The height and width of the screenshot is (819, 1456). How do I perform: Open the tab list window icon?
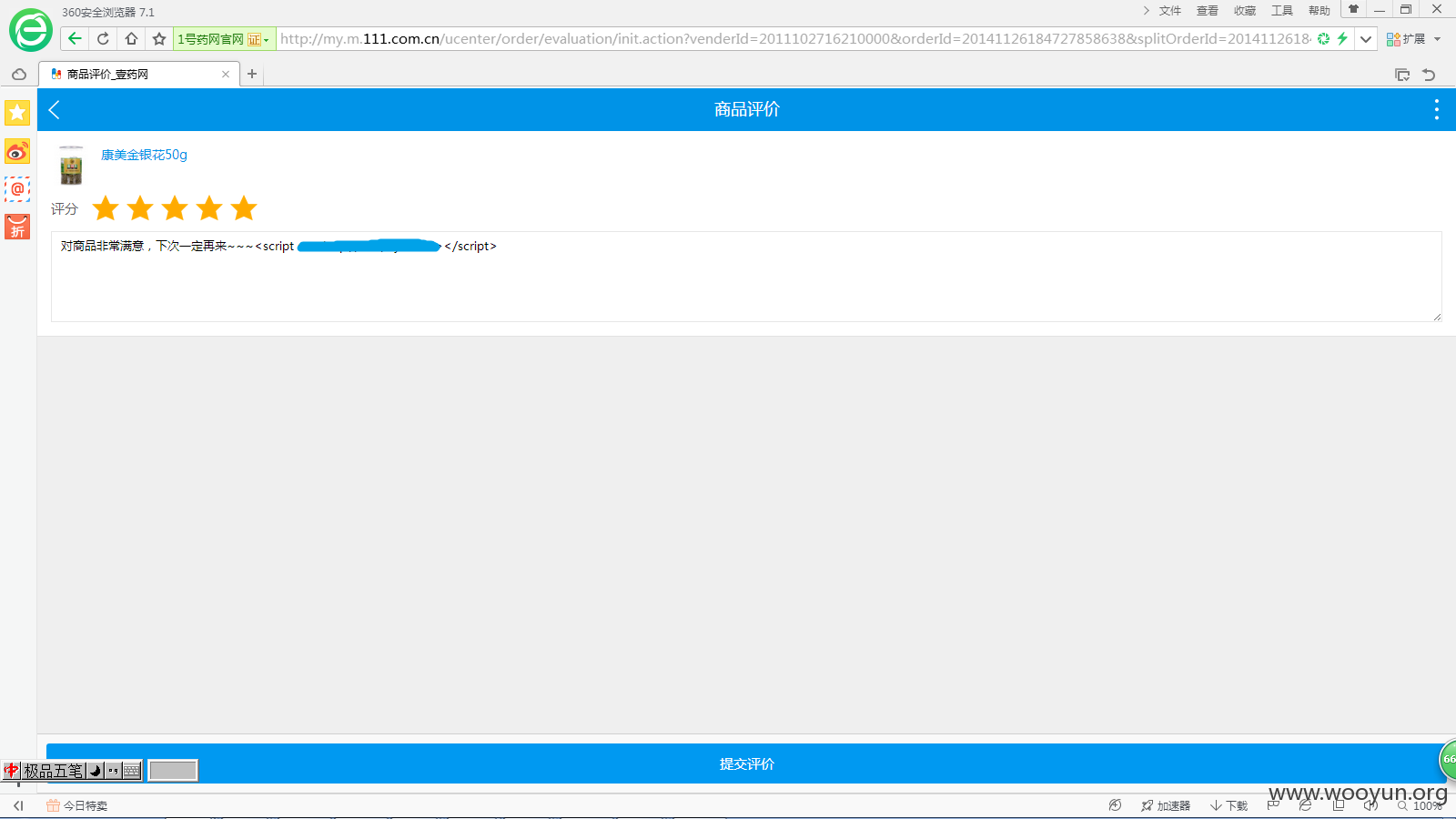point(1402,75)
